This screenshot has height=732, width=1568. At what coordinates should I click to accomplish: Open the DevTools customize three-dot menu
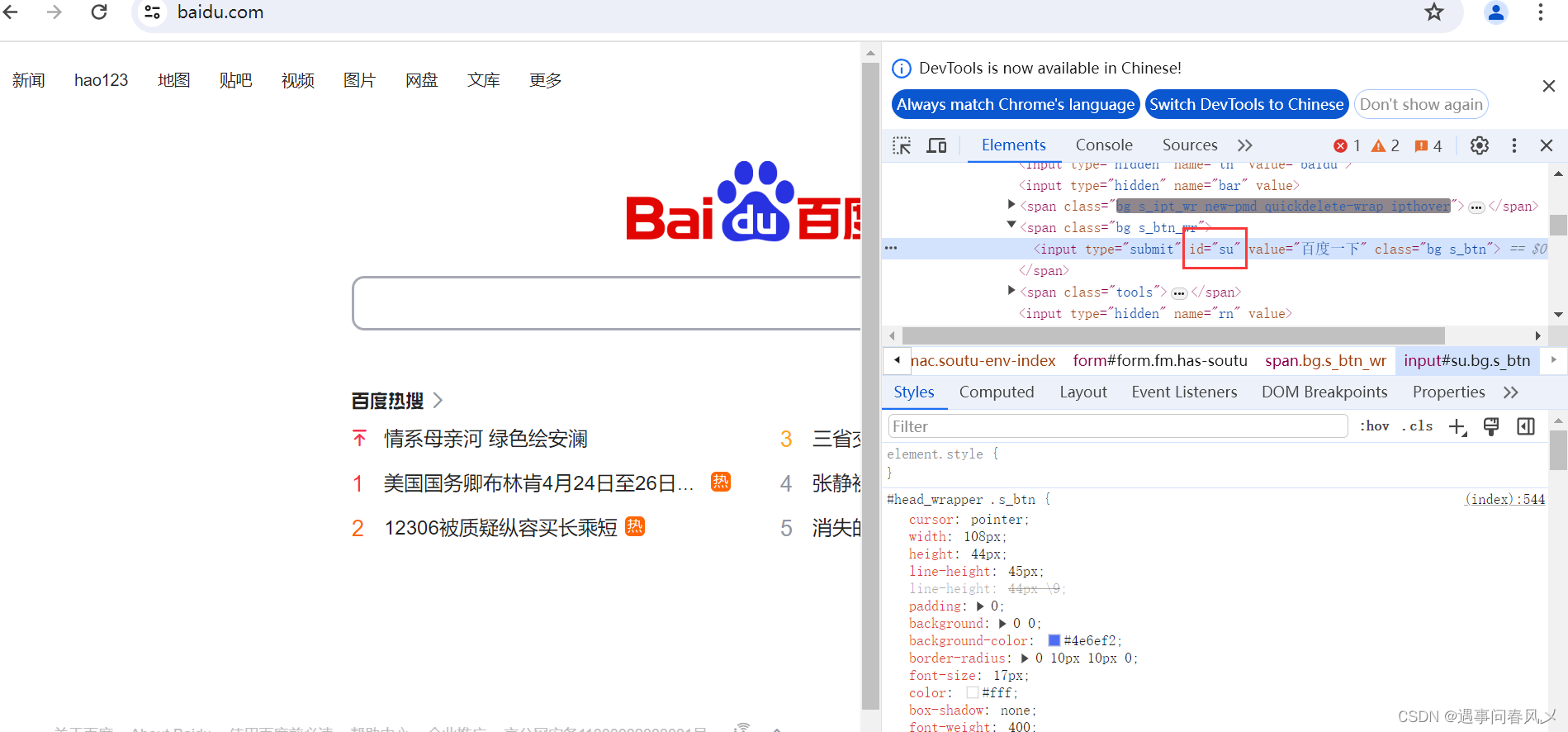1514,145
